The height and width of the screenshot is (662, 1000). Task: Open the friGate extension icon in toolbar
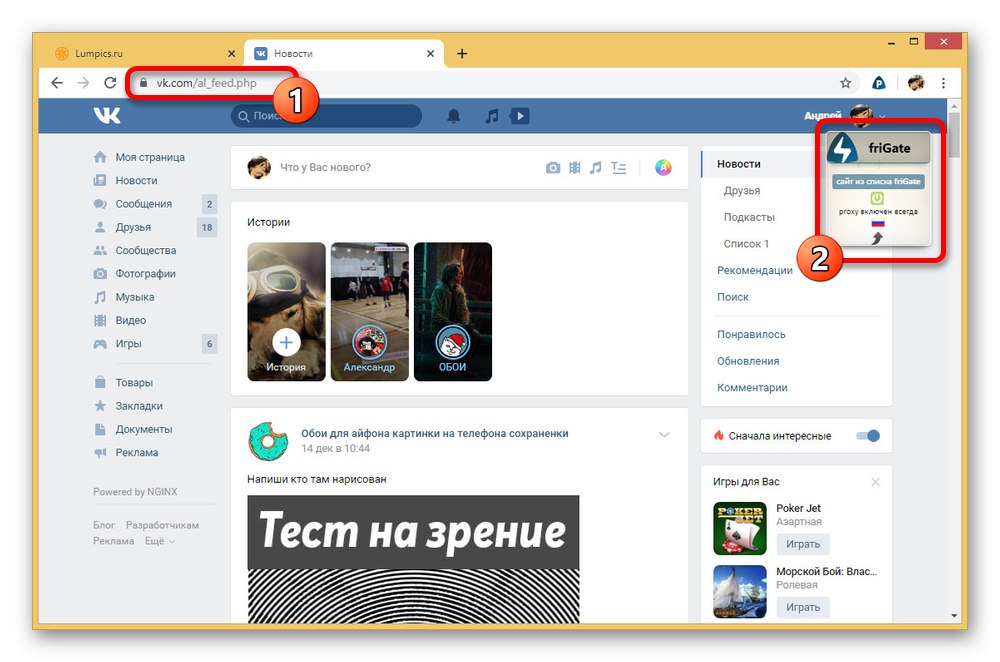(879, 83)
